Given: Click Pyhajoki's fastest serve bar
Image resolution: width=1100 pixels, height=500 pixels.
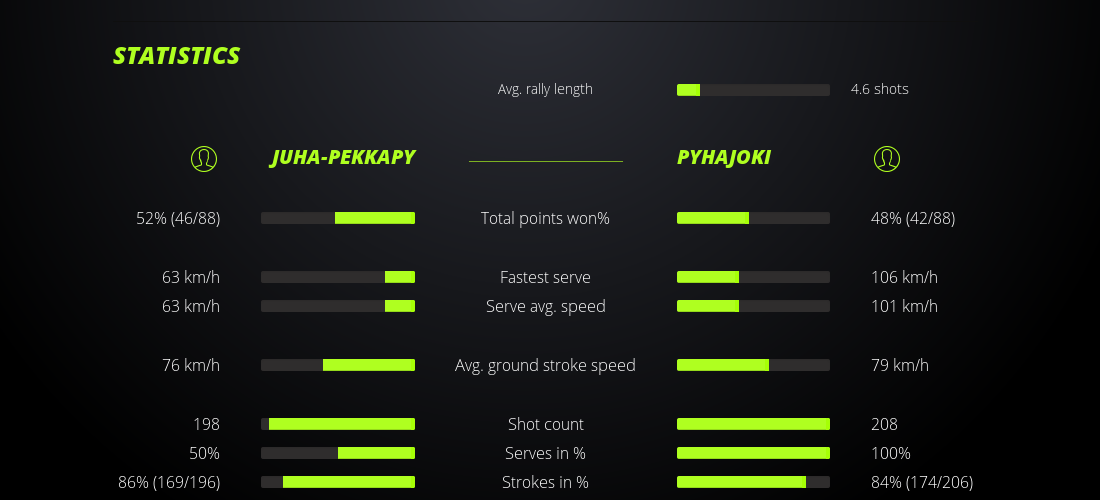Looking at the screenshot, I should pos(753,277).
